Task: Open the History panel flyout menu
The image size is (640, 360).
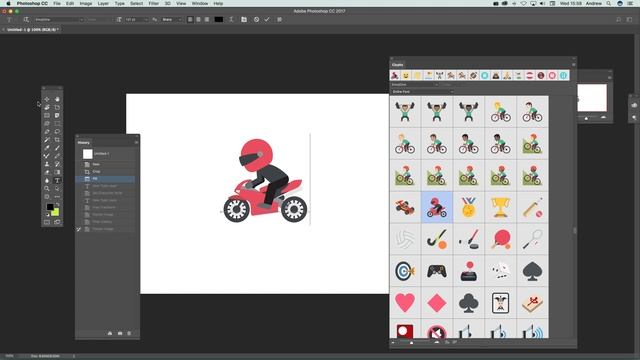Action: (136, 142)
